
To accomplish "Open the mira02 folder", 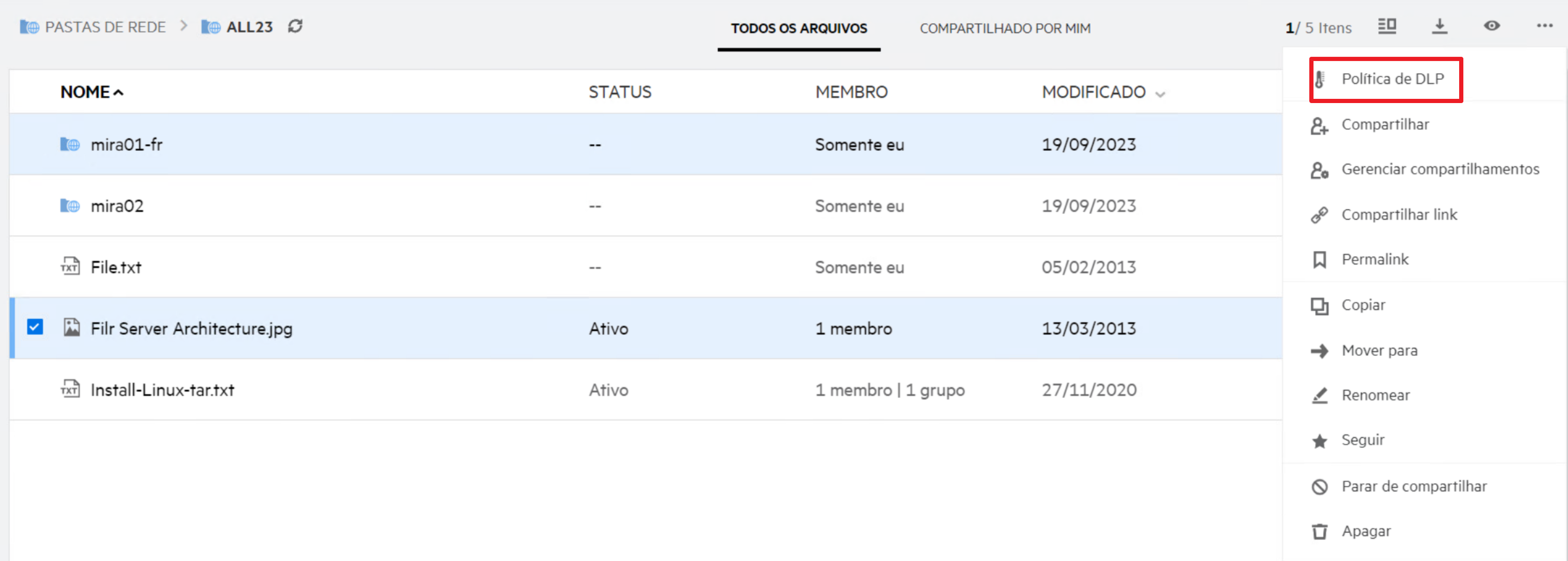I will [x=117, y=206].
